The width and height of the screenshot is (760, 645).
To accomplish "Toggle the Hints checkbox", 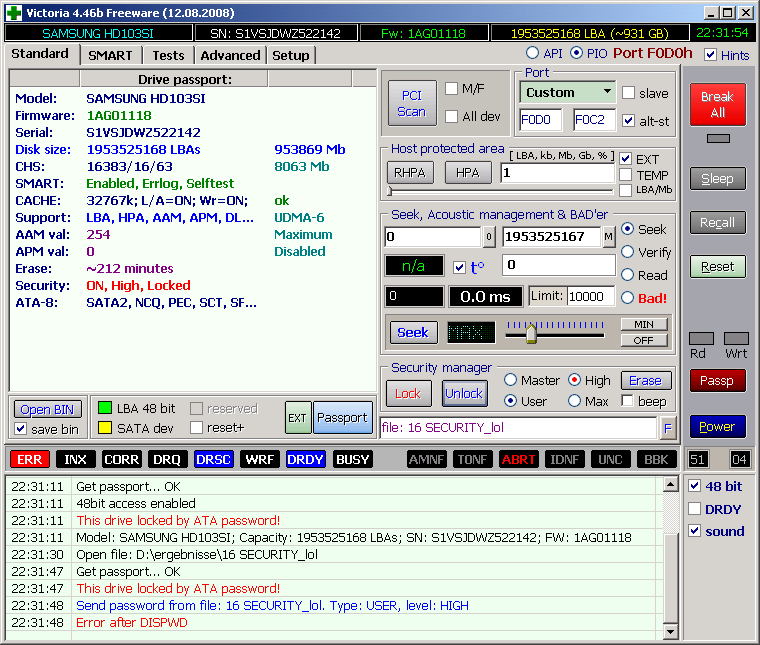I will tap(710, 55).
